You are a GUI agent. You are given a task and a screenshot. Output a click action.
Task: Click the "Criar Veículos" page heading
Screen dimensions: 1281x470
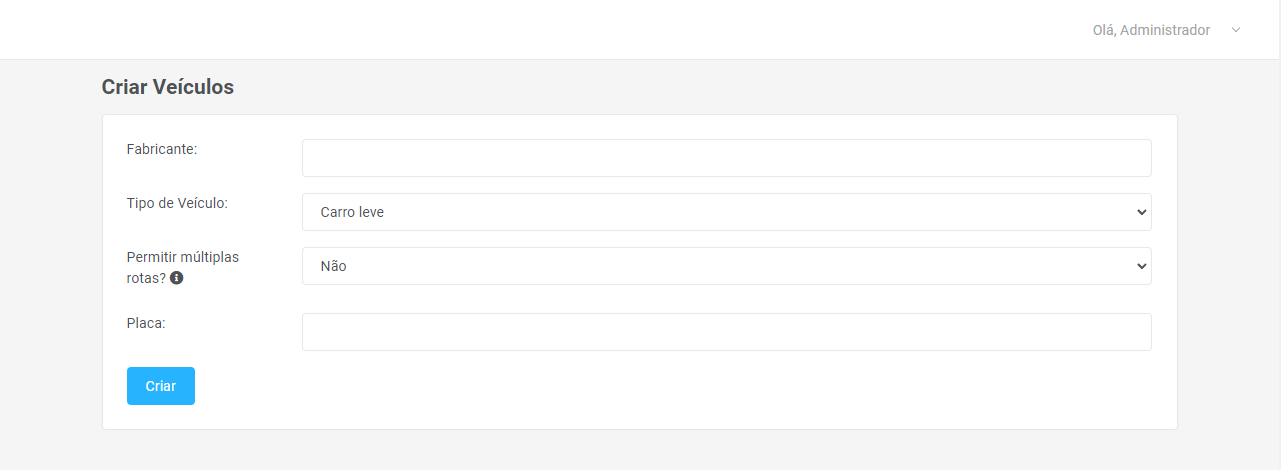click(168, 87)
